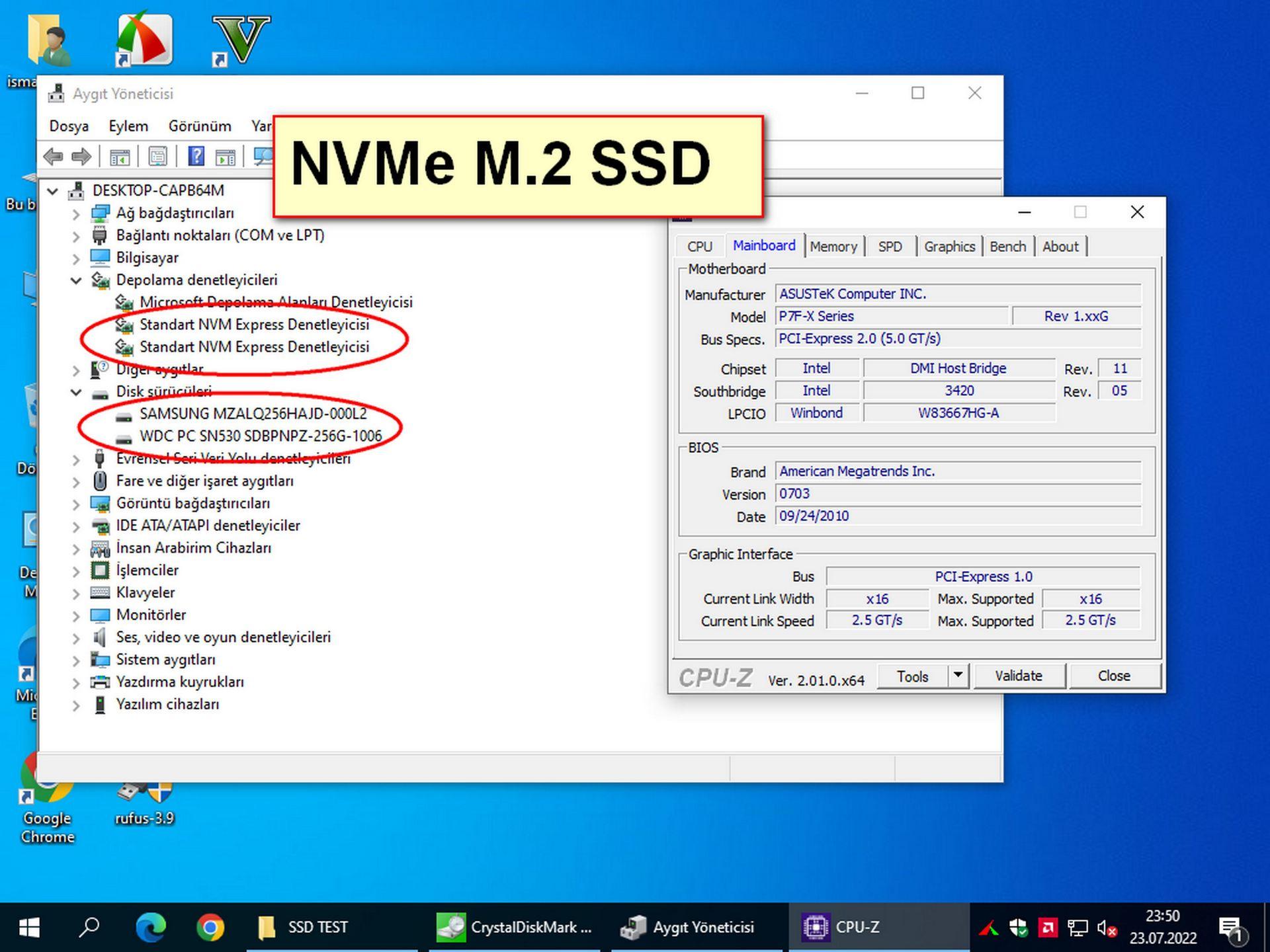Switch to the Memory tab in CPU-Z
The width and height of the screenshot is (1270, 952).
point(833,247)
